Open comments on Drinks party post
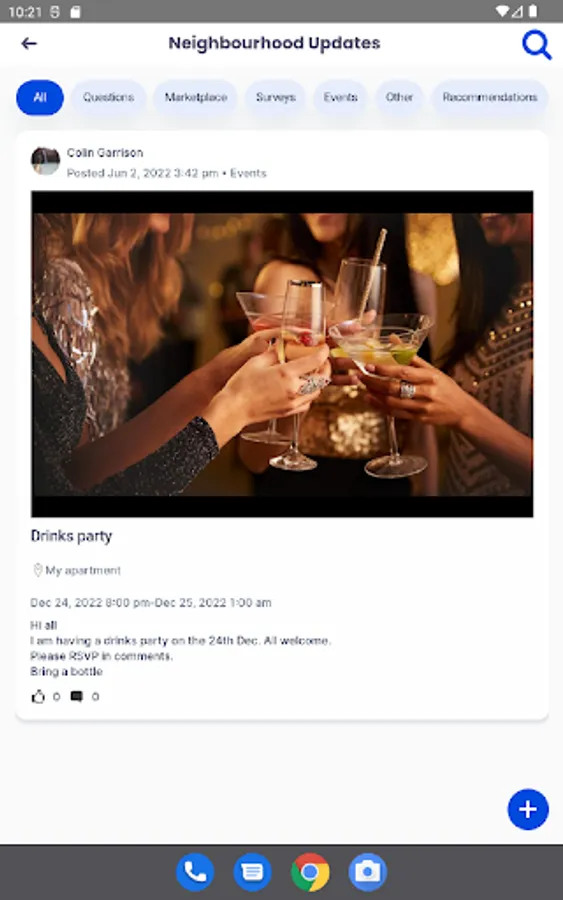 click(76, 697)
